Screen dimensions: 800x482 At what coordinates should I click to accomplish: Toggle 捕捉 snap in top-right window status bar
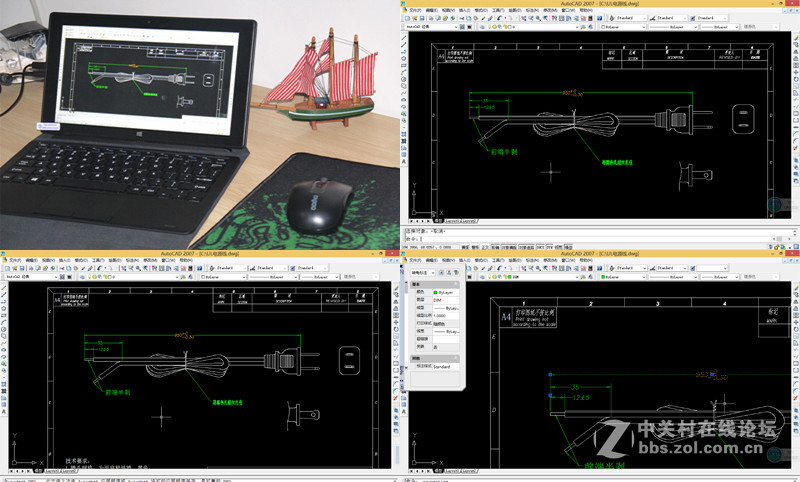pyautogui.click(x=465, y=247)
